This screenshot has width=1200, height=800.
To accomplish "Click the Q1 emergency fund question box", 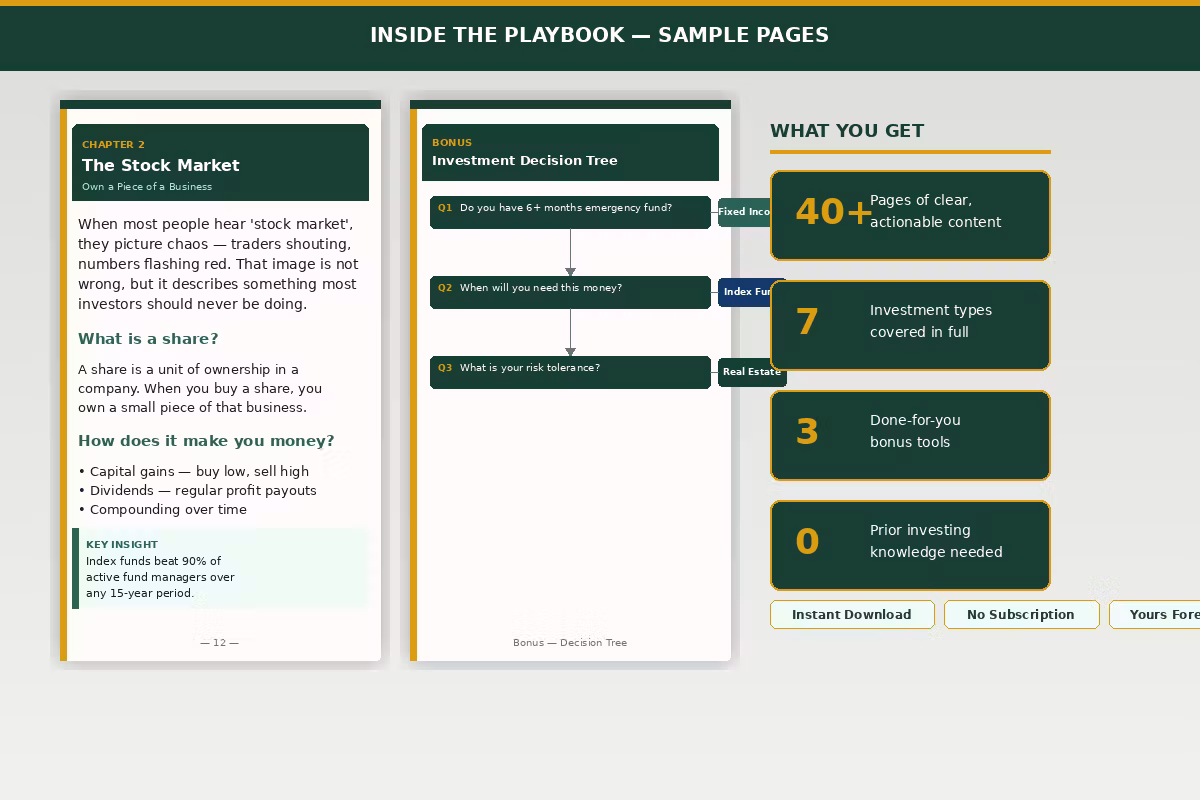I will point(570,212).
